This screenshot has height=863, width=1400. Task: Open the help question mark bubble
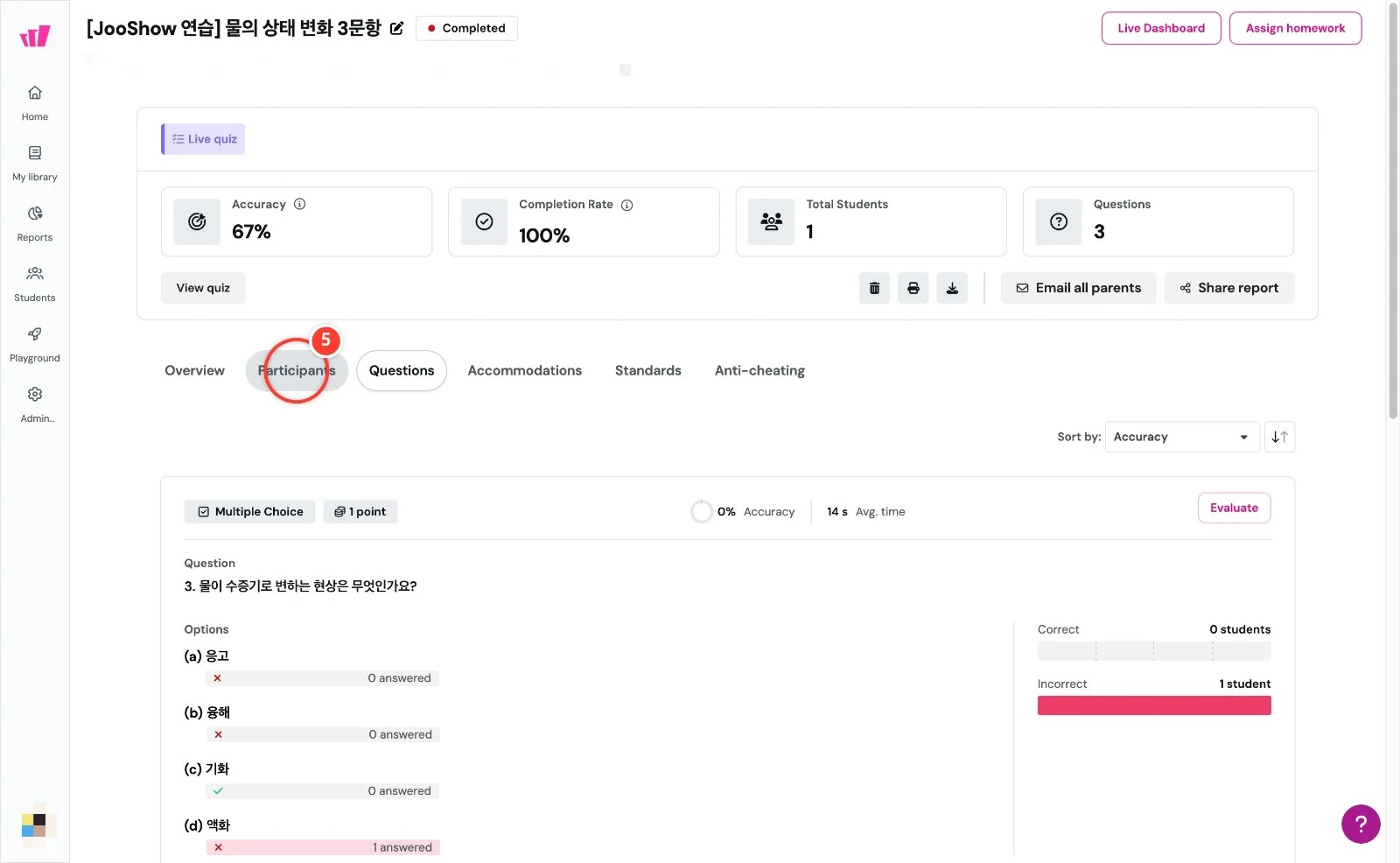coord(1361,824)
